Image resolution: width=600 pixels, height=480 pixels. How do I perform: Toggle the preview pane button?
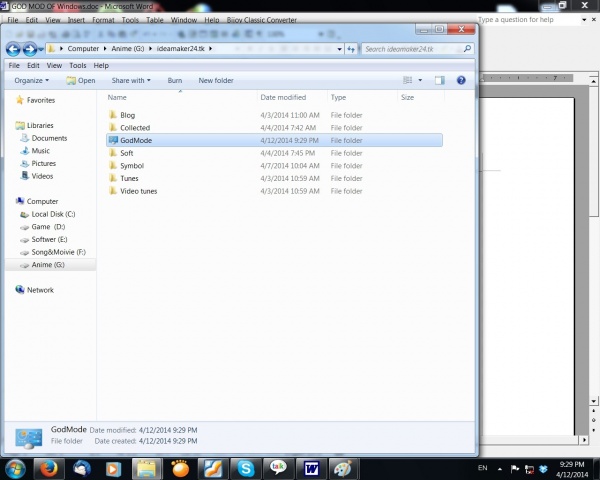click(439, 80)
